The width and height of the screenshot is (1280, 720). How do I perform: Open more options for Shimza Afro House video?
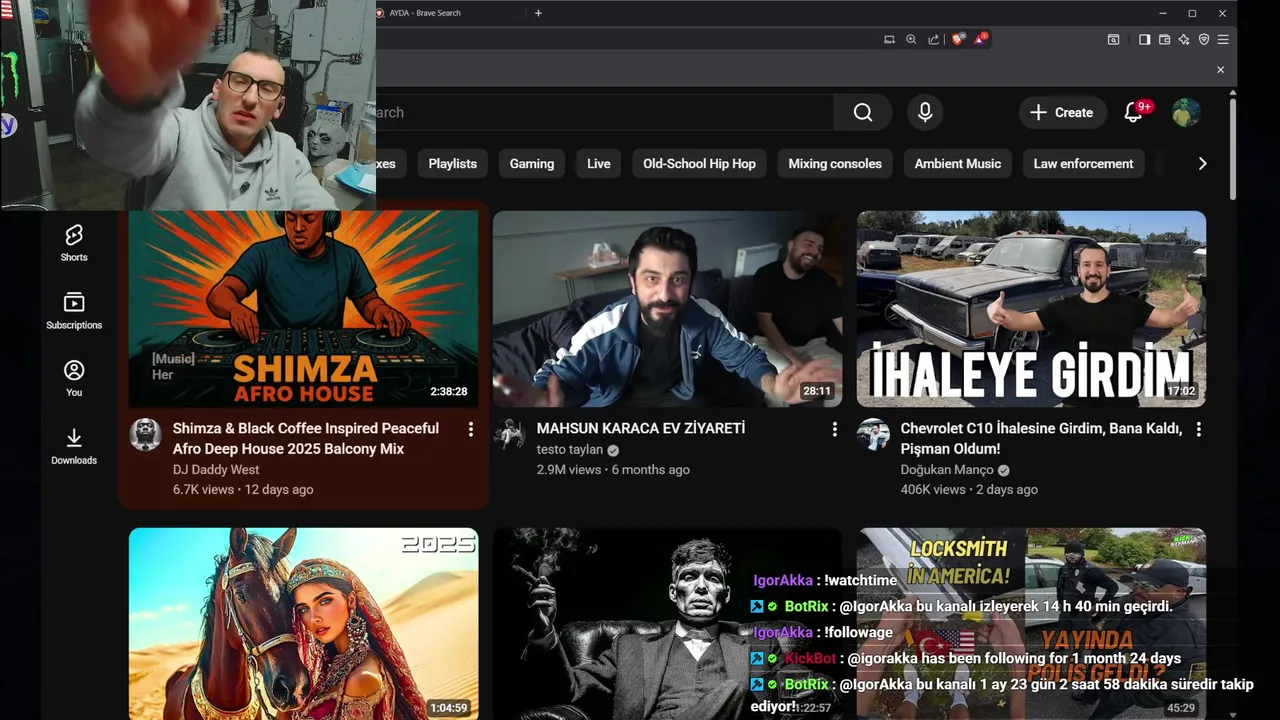[x=471, y=429]
